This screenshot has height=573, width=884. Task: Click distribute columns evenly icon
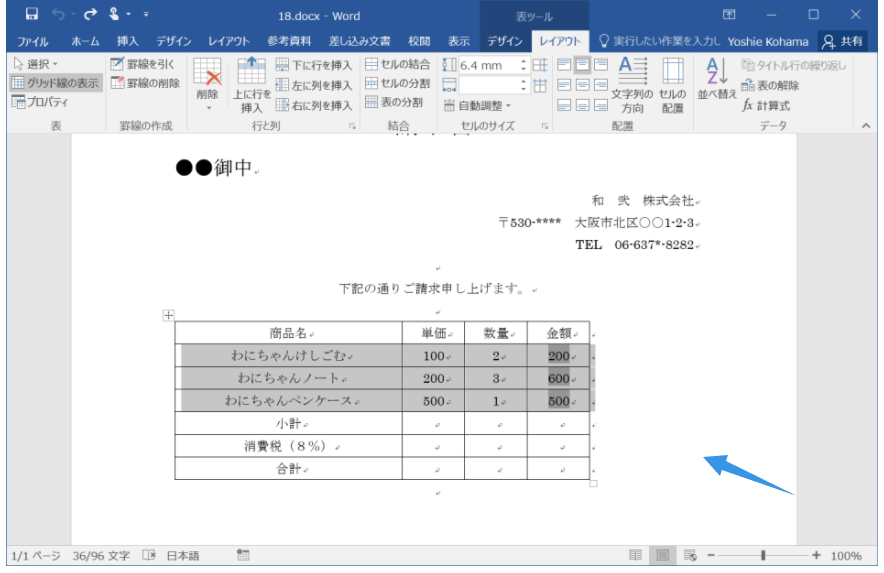540,86
